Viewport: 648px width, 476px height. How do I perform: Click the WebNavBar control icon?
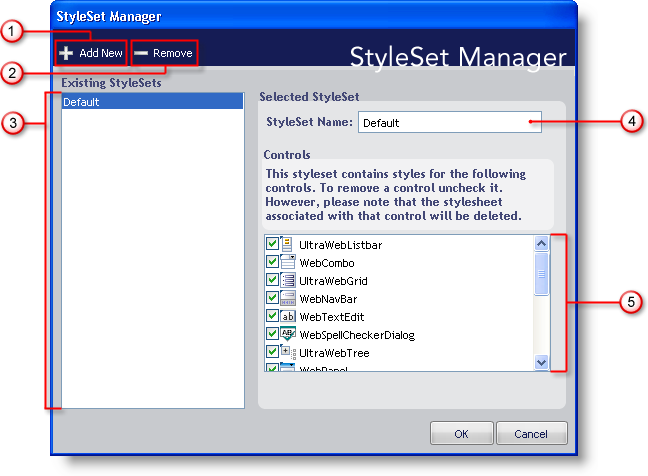pos(287,298)
